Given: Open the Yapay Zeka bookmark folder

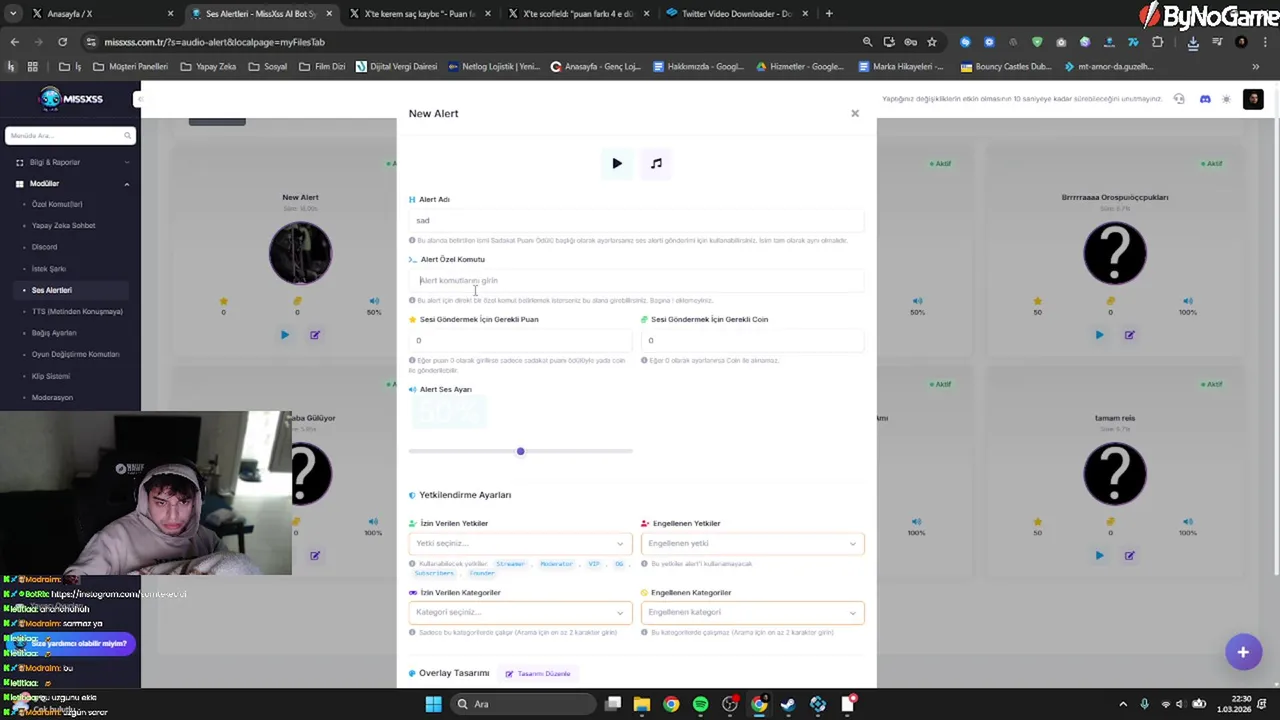Looking at the screenshot, I should (x=208, y=67).
